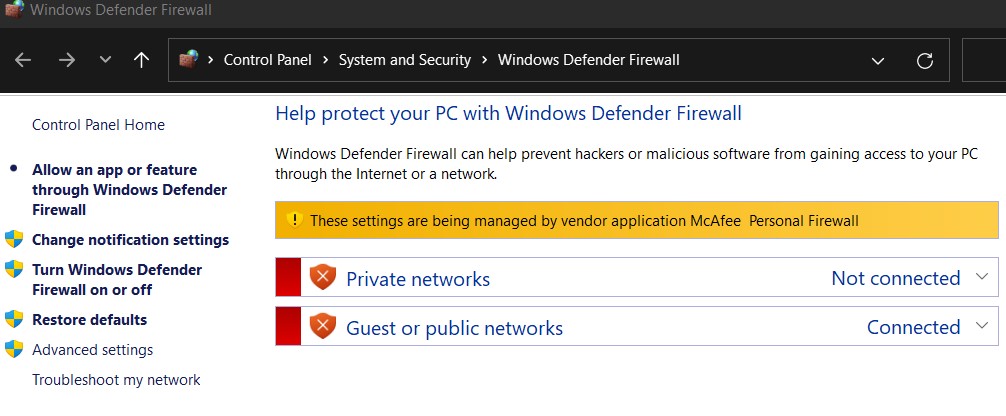1006x416 pixels.
Task: Expand the Guest or public networks section
Action: [x=980, y=326]
